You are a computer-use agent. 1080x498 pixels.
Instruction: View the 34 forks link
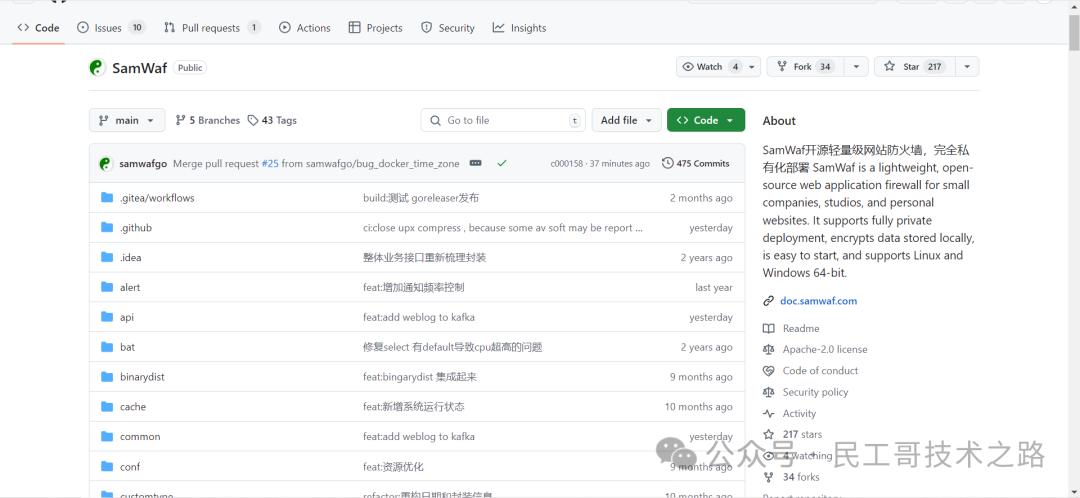(x=801, y=477)
